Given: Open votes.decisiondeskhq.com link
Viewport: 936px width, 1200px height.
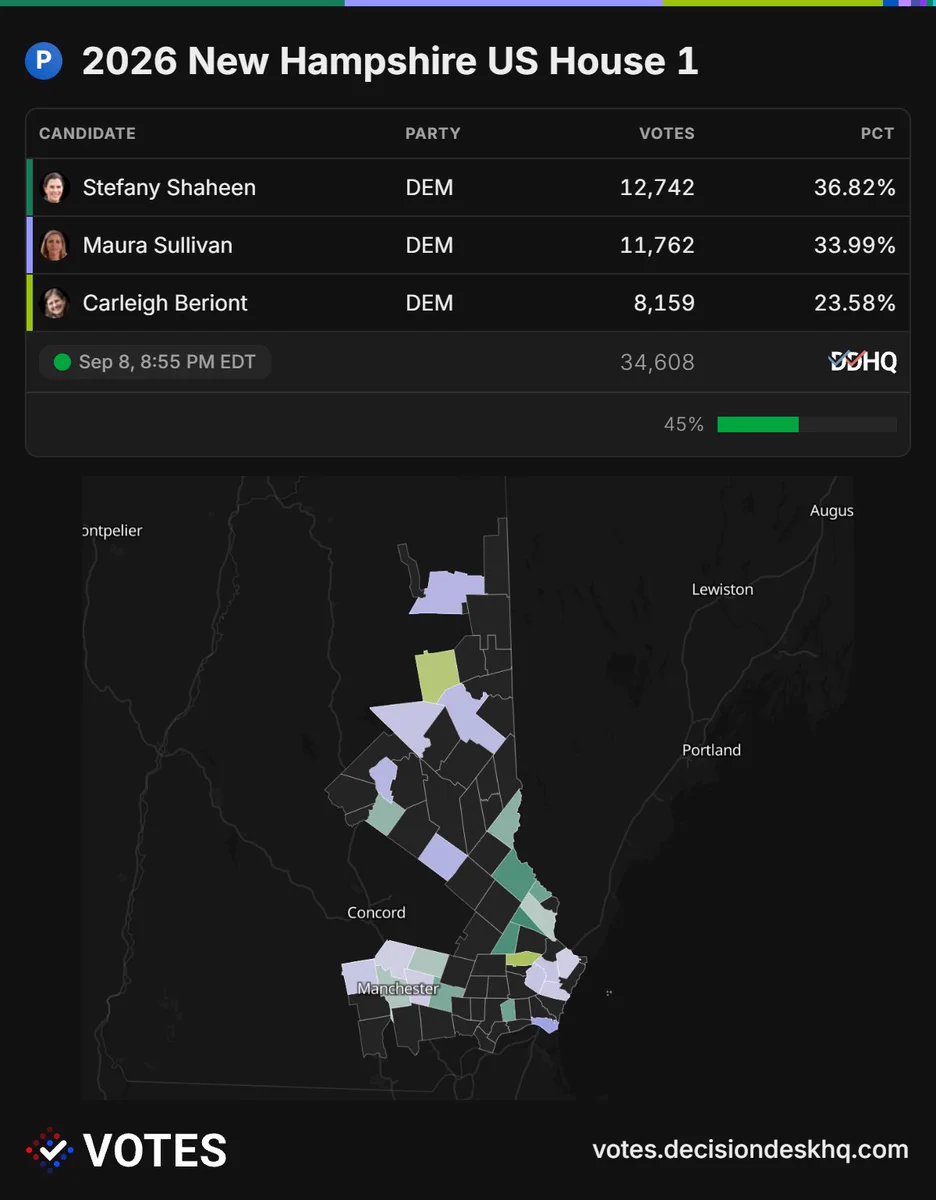Looking at the screenshot, I should pyautogui.click(x=751, y=1150).
